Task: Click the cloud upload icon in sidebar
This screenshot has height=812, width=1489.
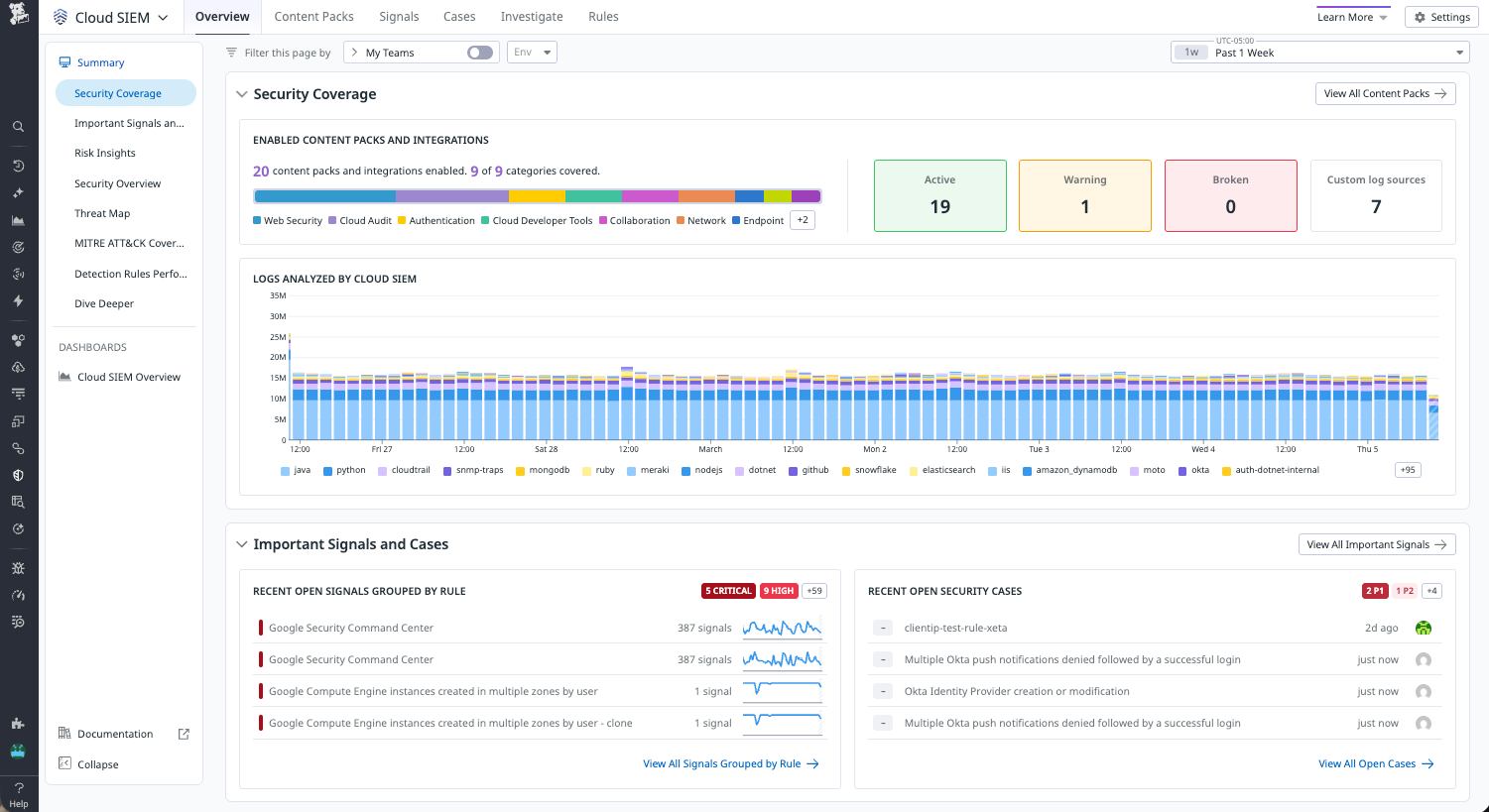Action: pos(18,367)
